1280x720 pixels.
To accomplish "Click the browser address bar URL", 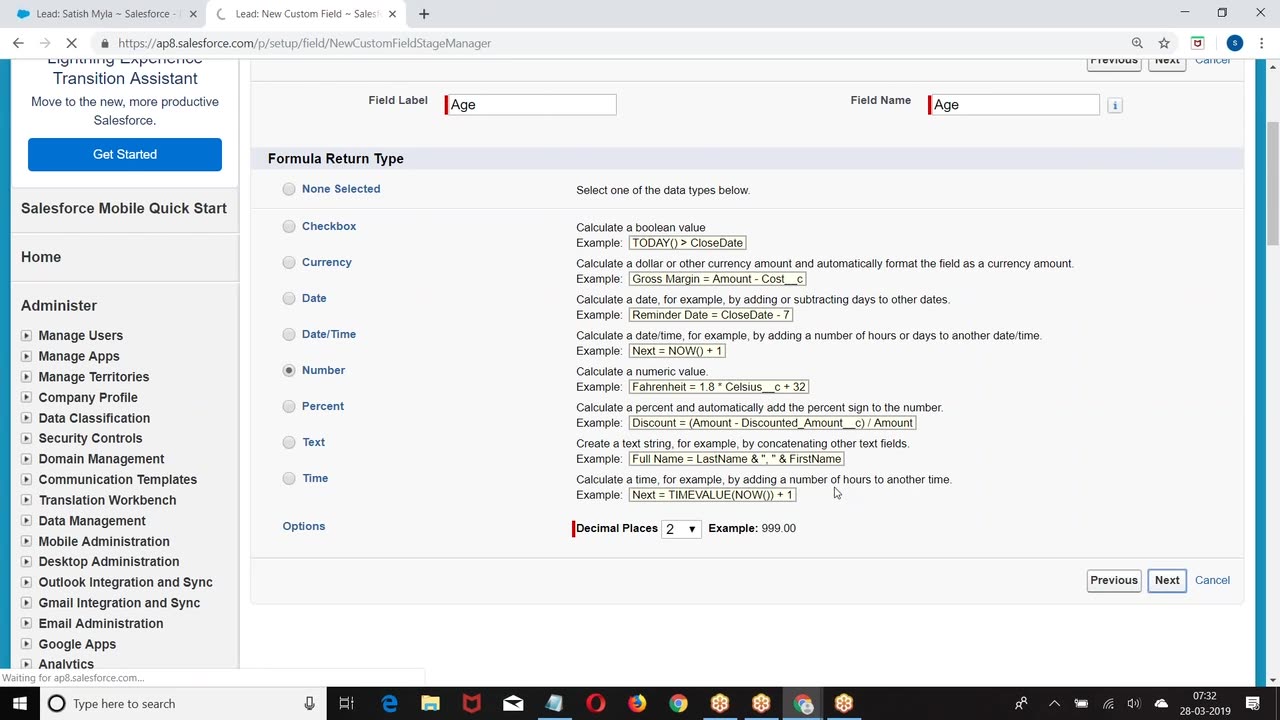I will click(304, 43).
